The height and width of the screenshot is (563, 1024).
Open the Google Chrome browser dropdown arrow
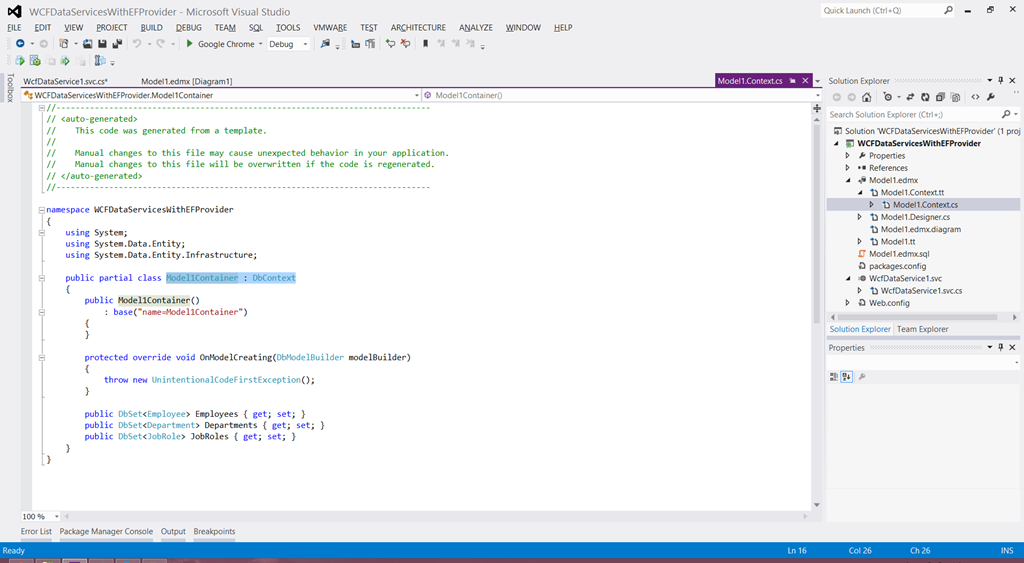coord(260,44)
